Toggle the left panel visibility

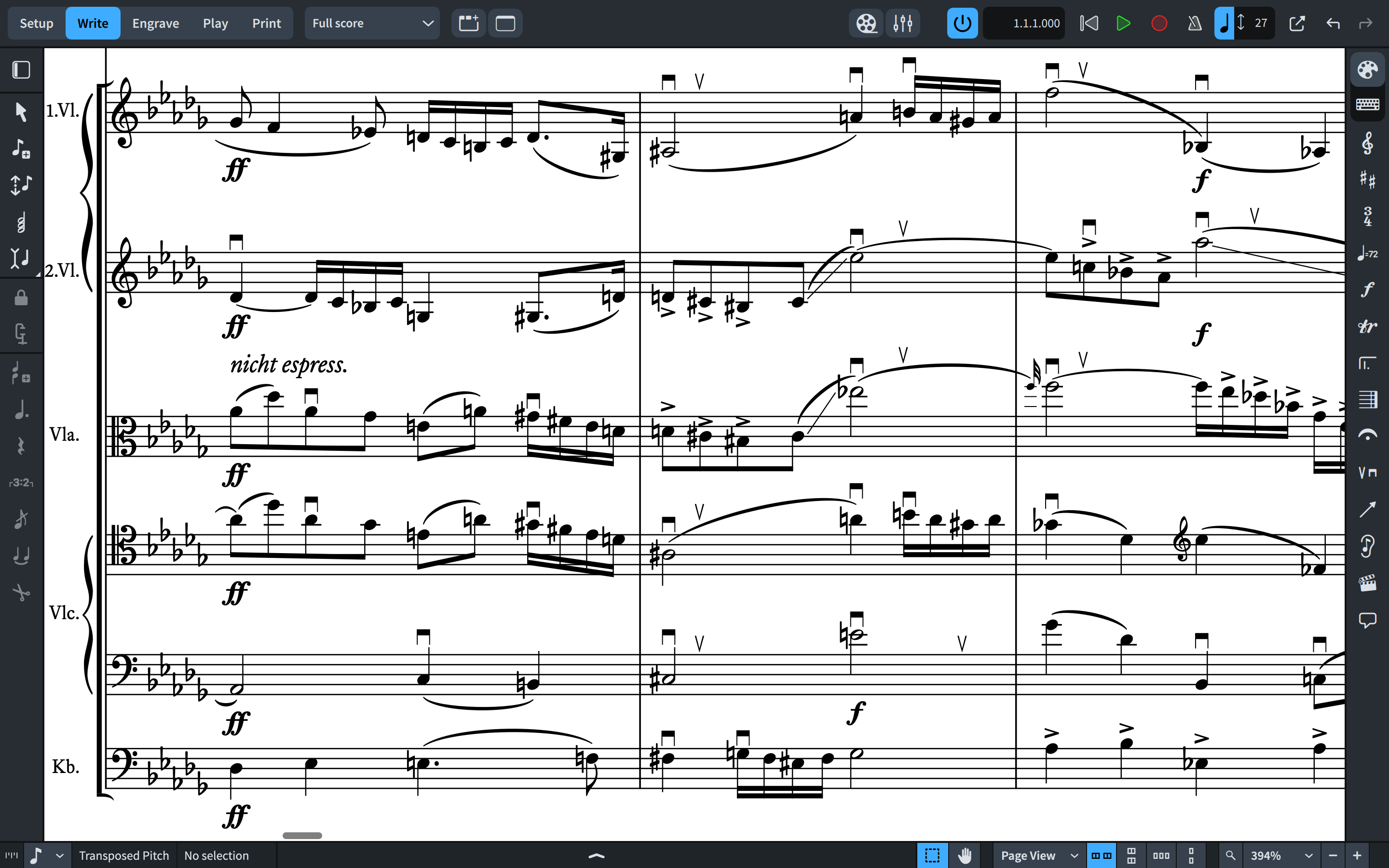[21, 70]
